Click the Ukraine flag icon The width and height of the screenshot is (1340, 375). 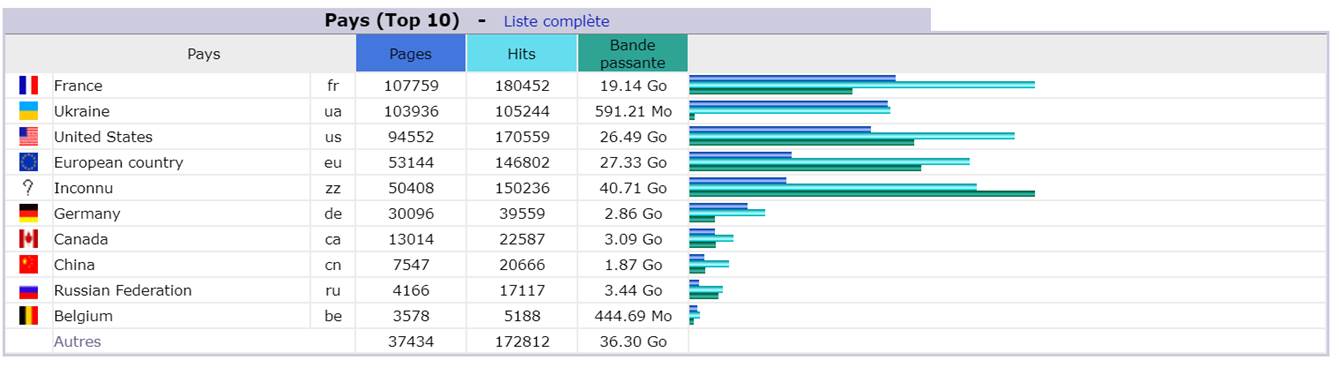tap(28, 111)
